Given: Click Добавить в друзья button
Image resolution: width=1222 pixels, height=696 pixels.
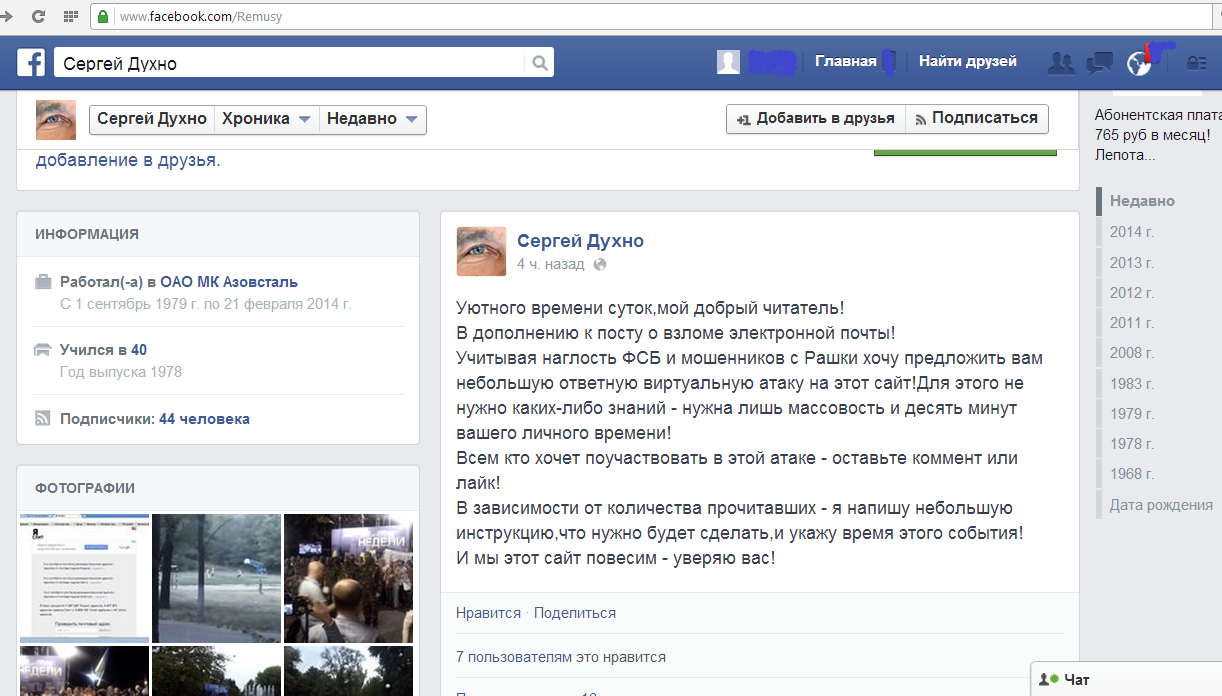Looking at the screenshot, I should tap(816, 118).
